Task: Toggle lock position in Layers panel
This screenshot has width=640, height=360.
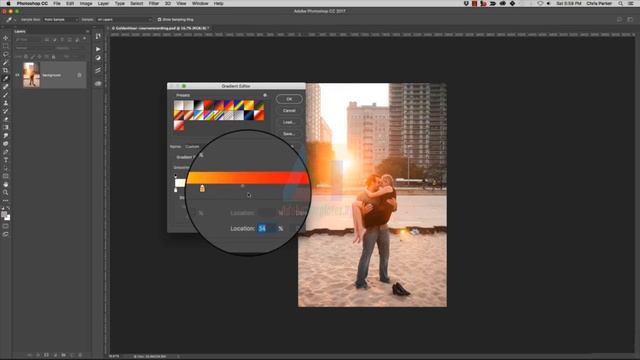Action: click(x=40, y=57)
